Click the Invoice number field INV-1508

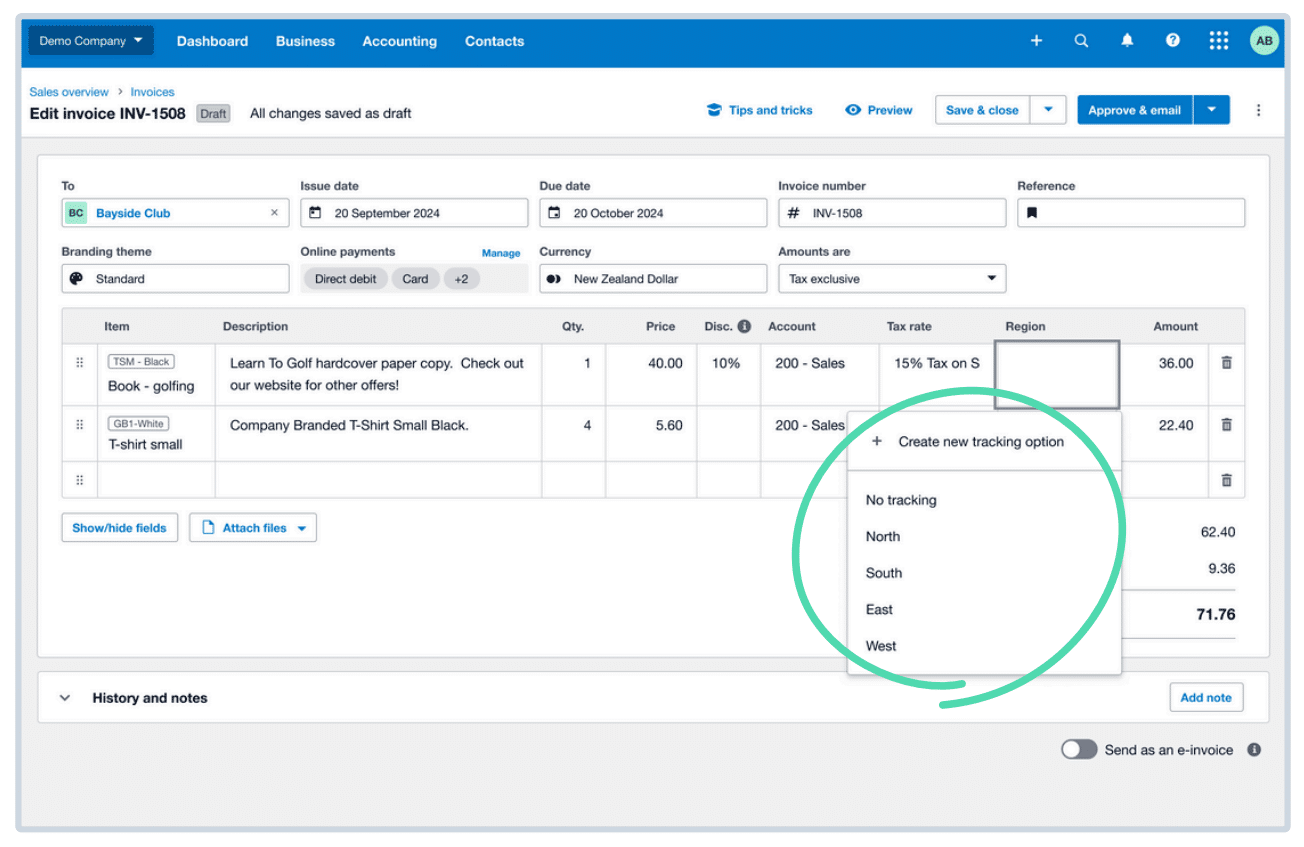pyautogui.click(x=892, y=213)
